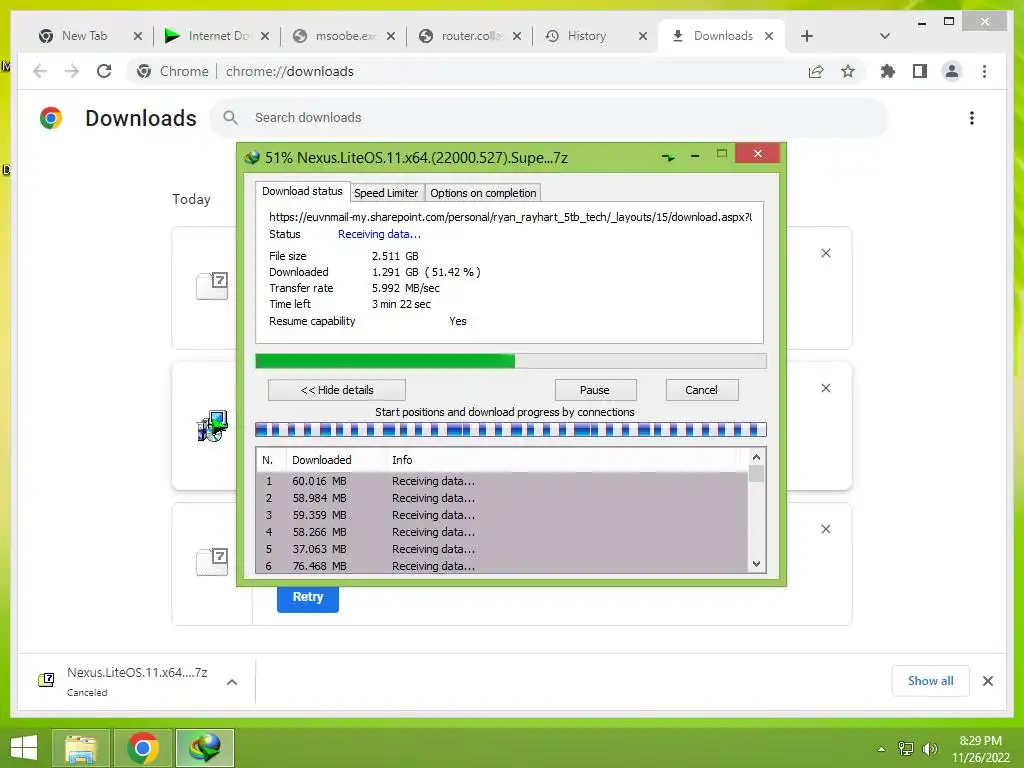This screenshot has width=1024, height=768.
Task: Close the download shelf bar
Action: [987, 681]
